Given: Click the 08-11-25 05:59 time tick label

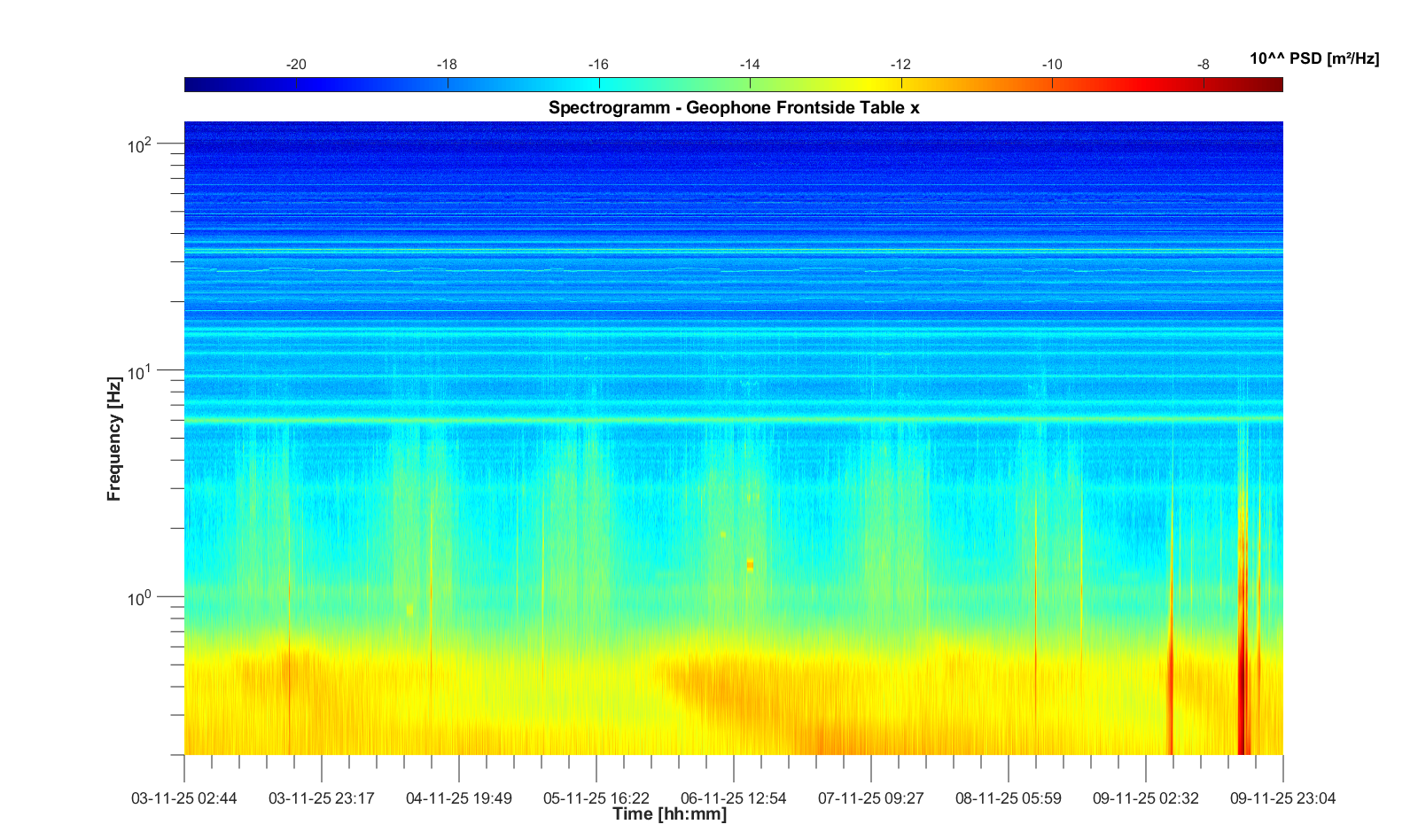Looking at the screenshot, I should (1008, 798).
